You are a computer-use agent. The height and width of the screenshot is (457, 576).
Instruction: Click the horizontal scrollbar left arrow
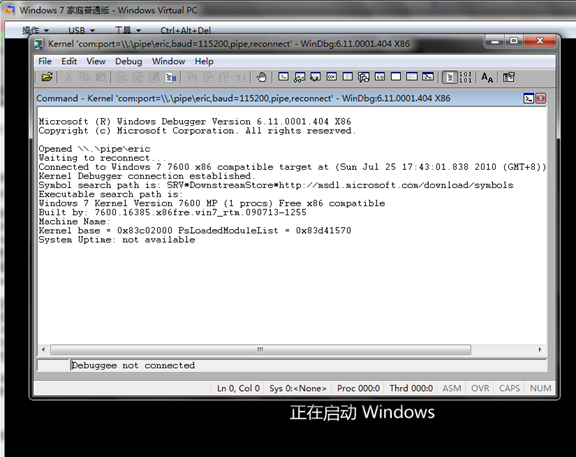click(43, 349)
